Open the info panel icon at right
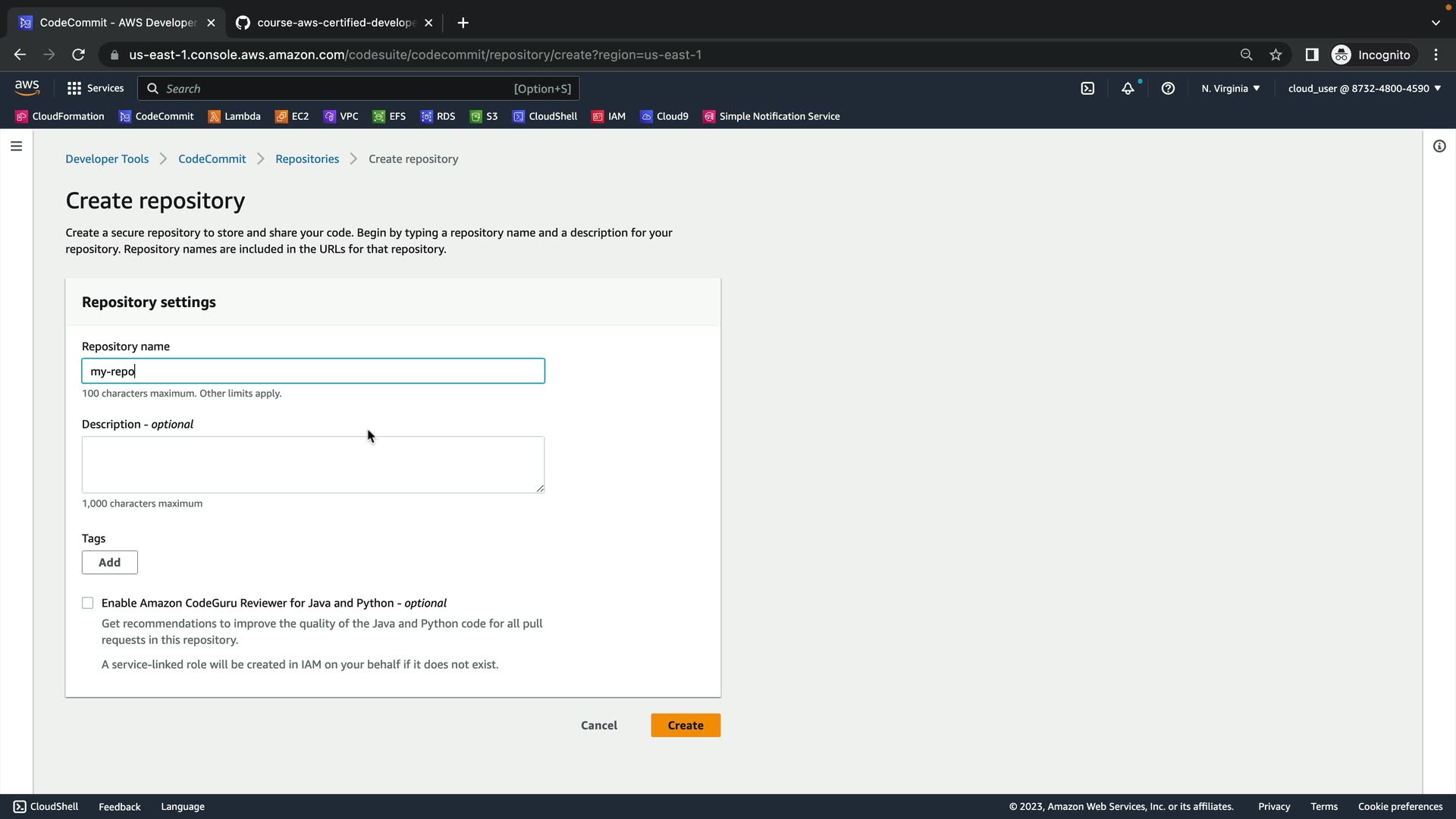 coord(1439,146)
